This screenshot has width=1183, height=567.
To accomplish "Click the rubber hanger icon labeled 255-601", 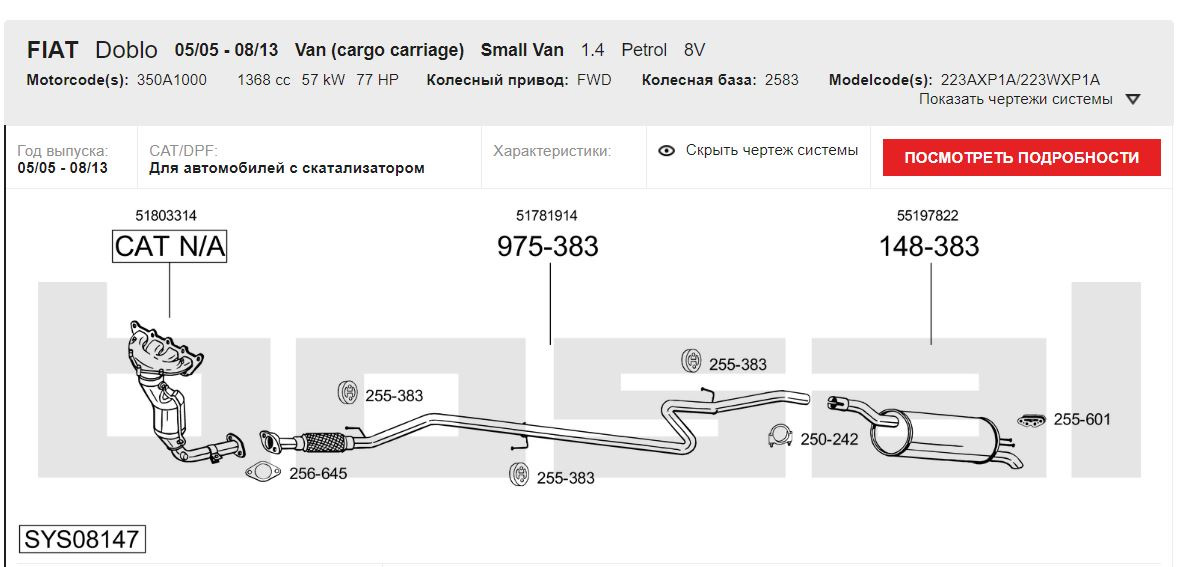I will 1031,420.
